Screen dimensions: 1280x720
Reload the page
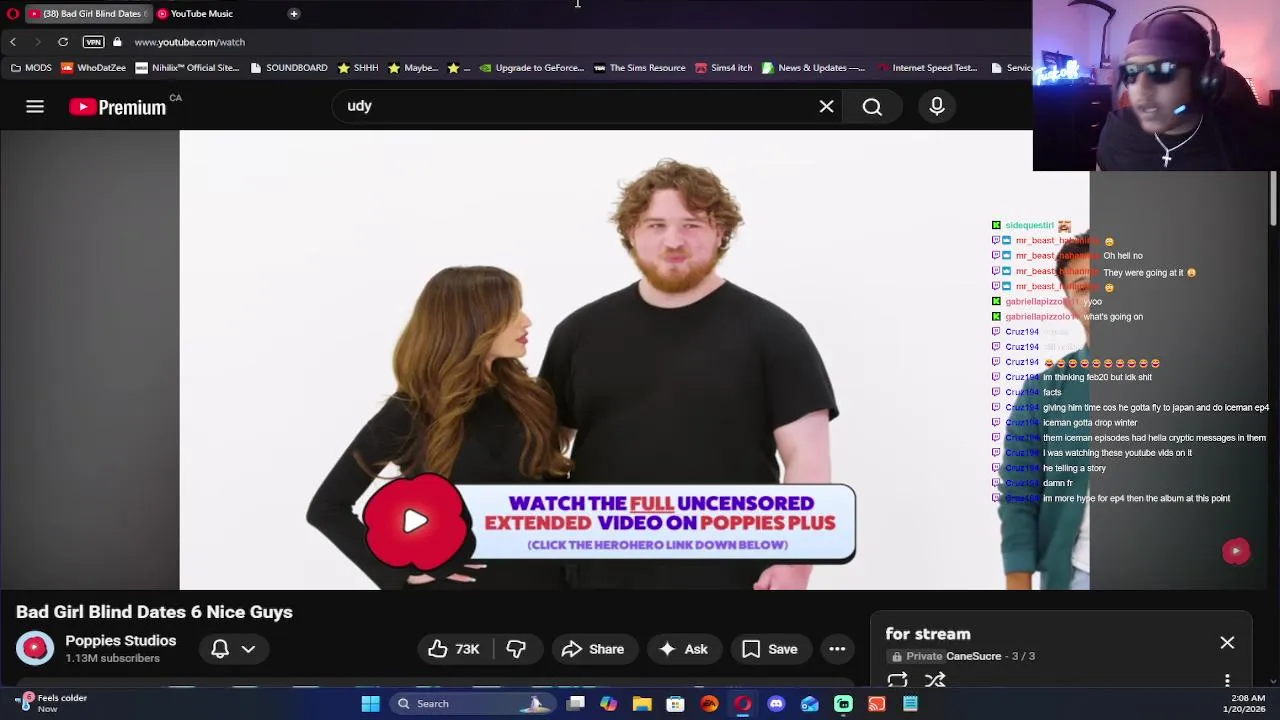(x=63, y=42)
